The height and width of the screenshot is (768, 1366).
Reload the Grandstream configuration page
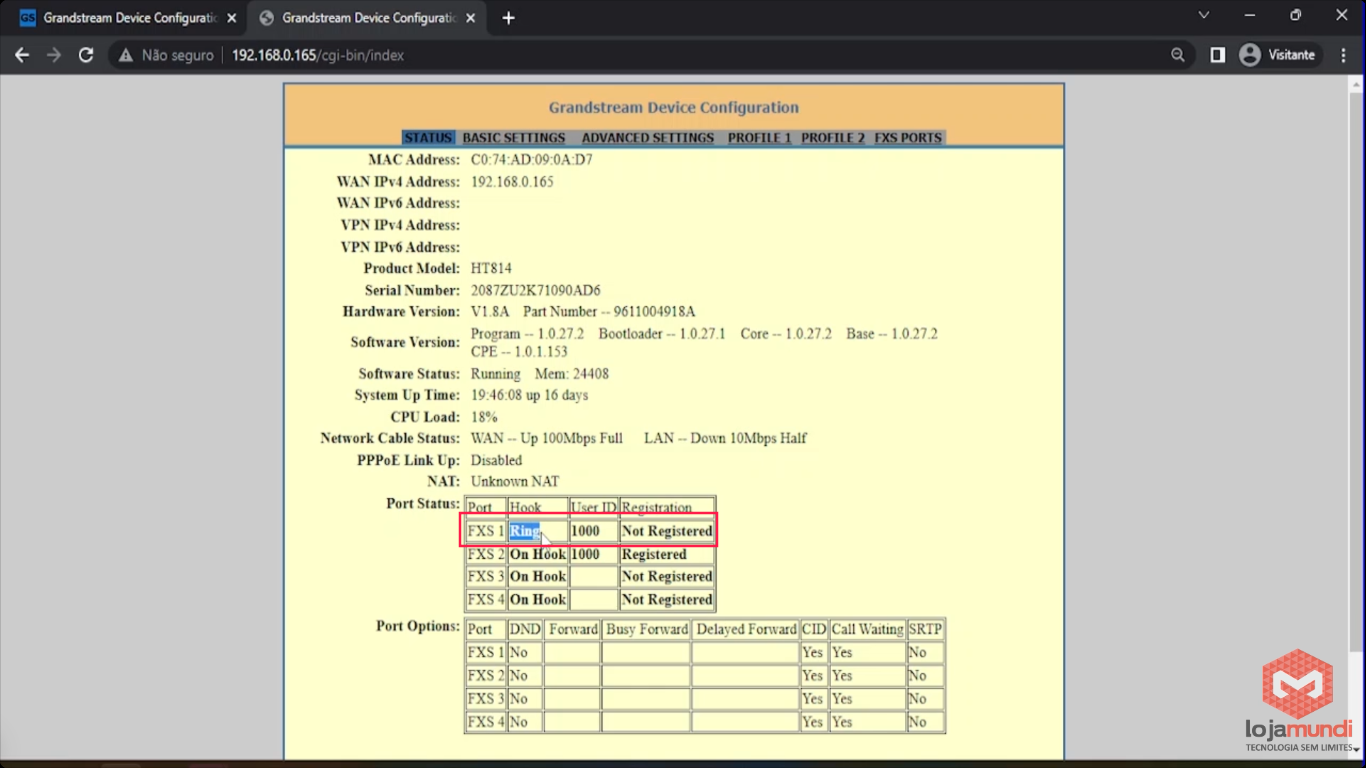click(86, 55)
